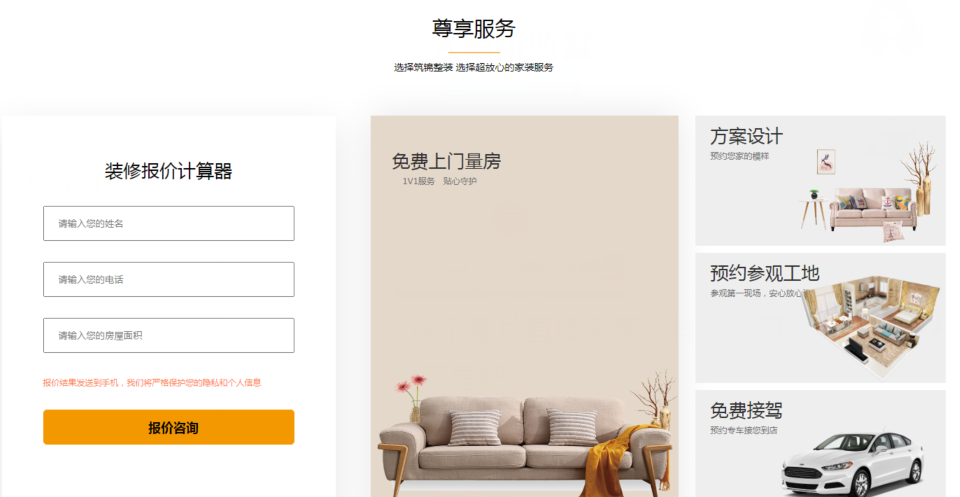
Task: Select the house area input field
Action: click(168, 335)
